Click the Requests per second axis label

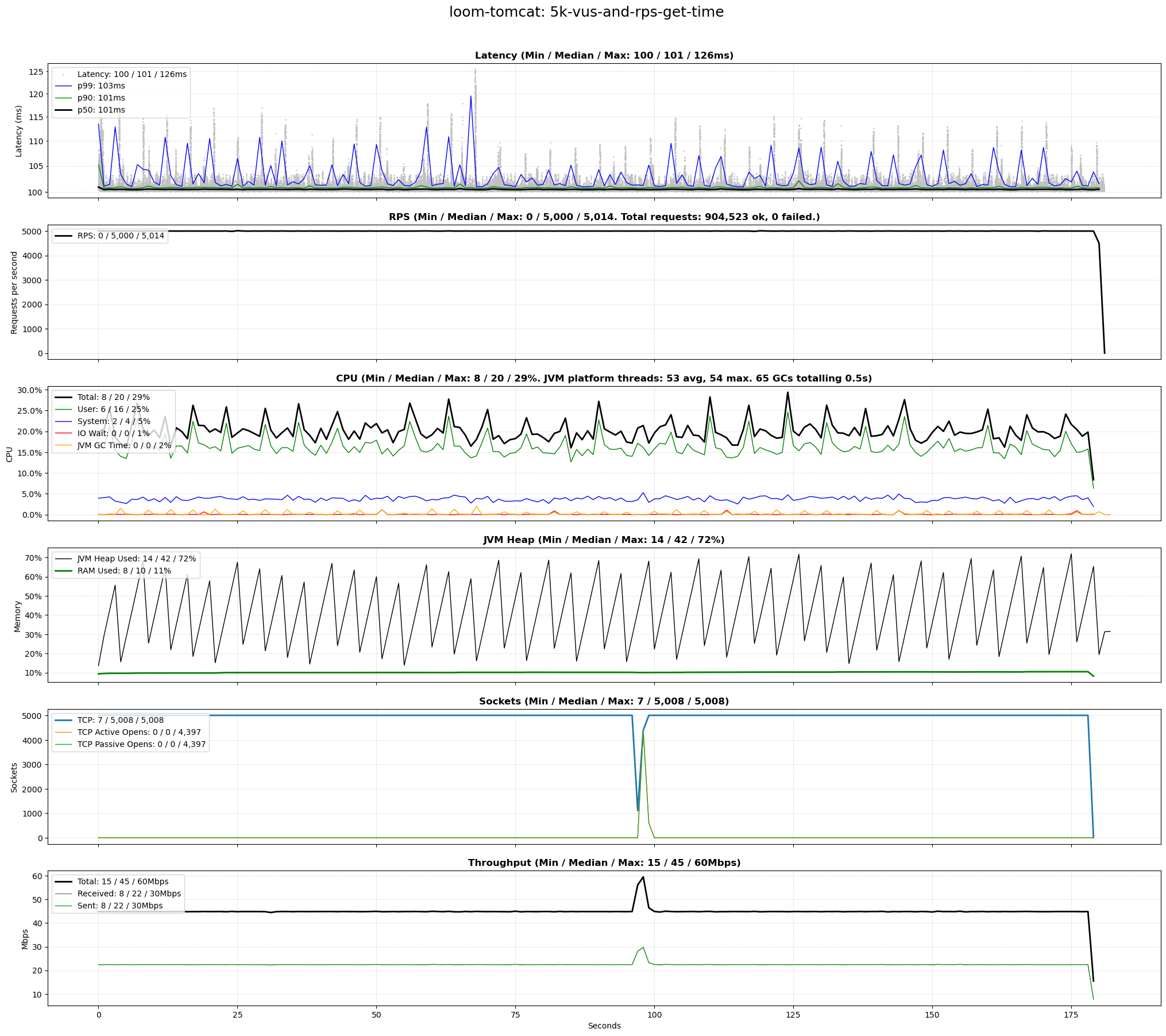coord(14,292)
